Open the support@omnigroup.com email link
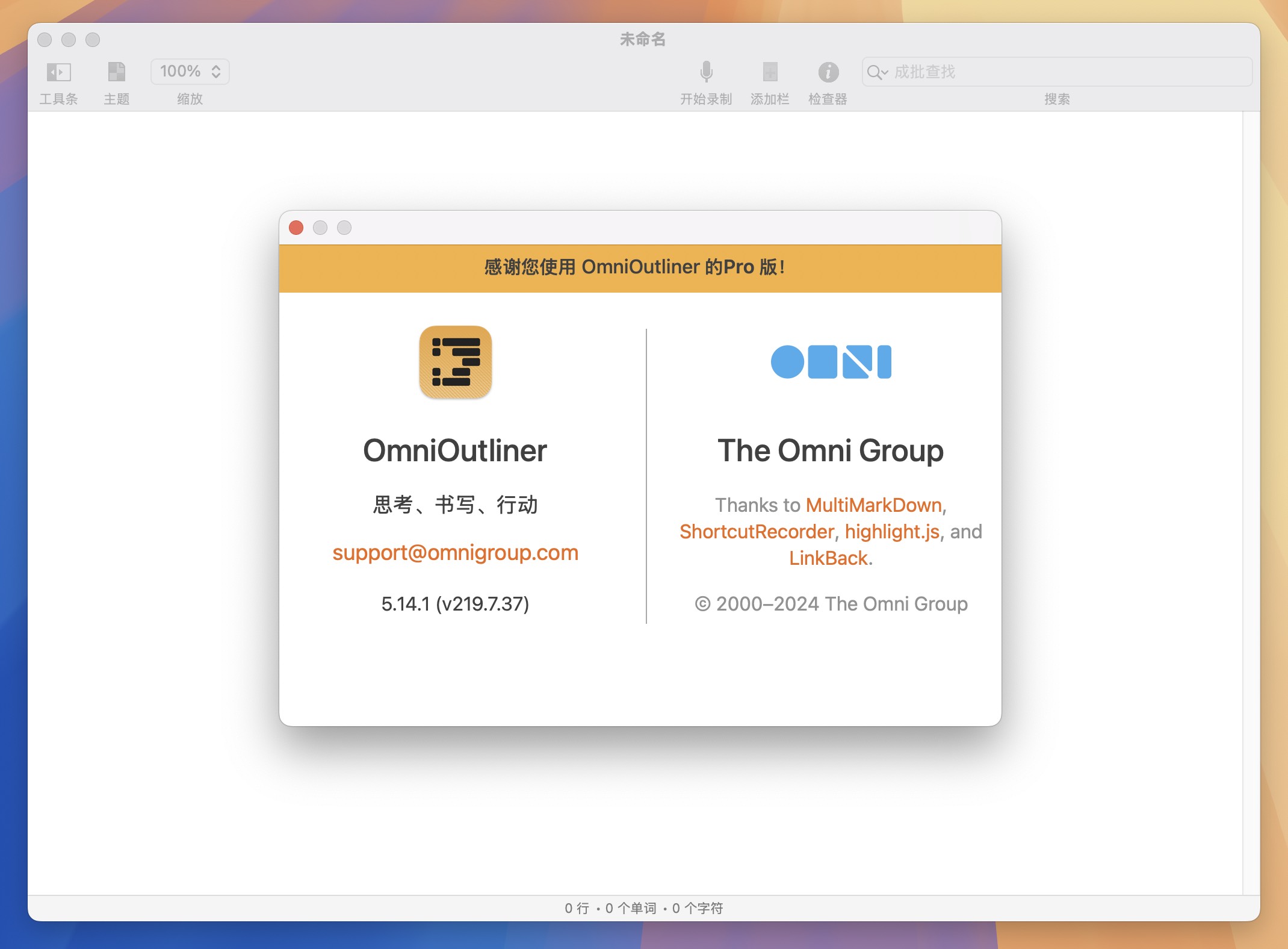Viewport: 1288px width, 949px height. pyautogui.click(x=456, y=552)
